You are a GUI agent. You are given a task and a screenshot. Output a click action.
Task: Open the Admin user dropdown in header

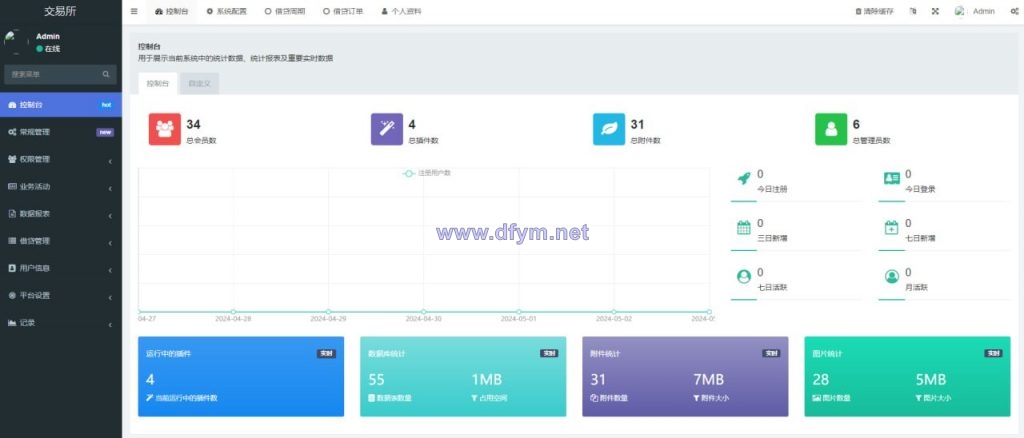[974, 11]
